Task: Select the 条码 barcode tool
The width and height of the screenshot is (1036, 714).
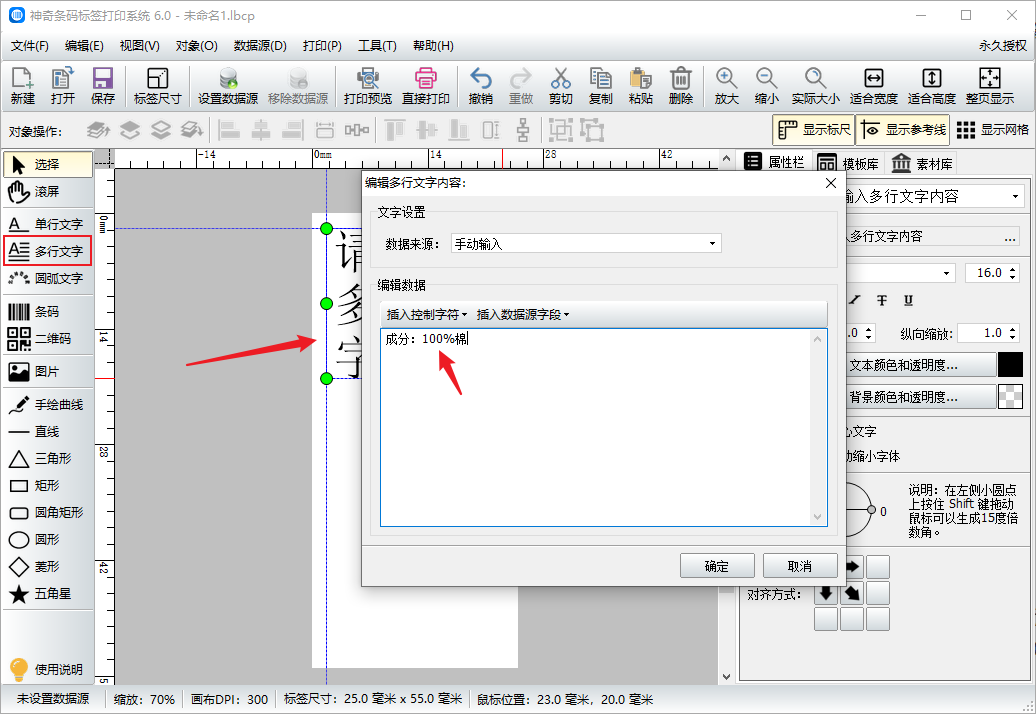Action: tap(47, 312)
